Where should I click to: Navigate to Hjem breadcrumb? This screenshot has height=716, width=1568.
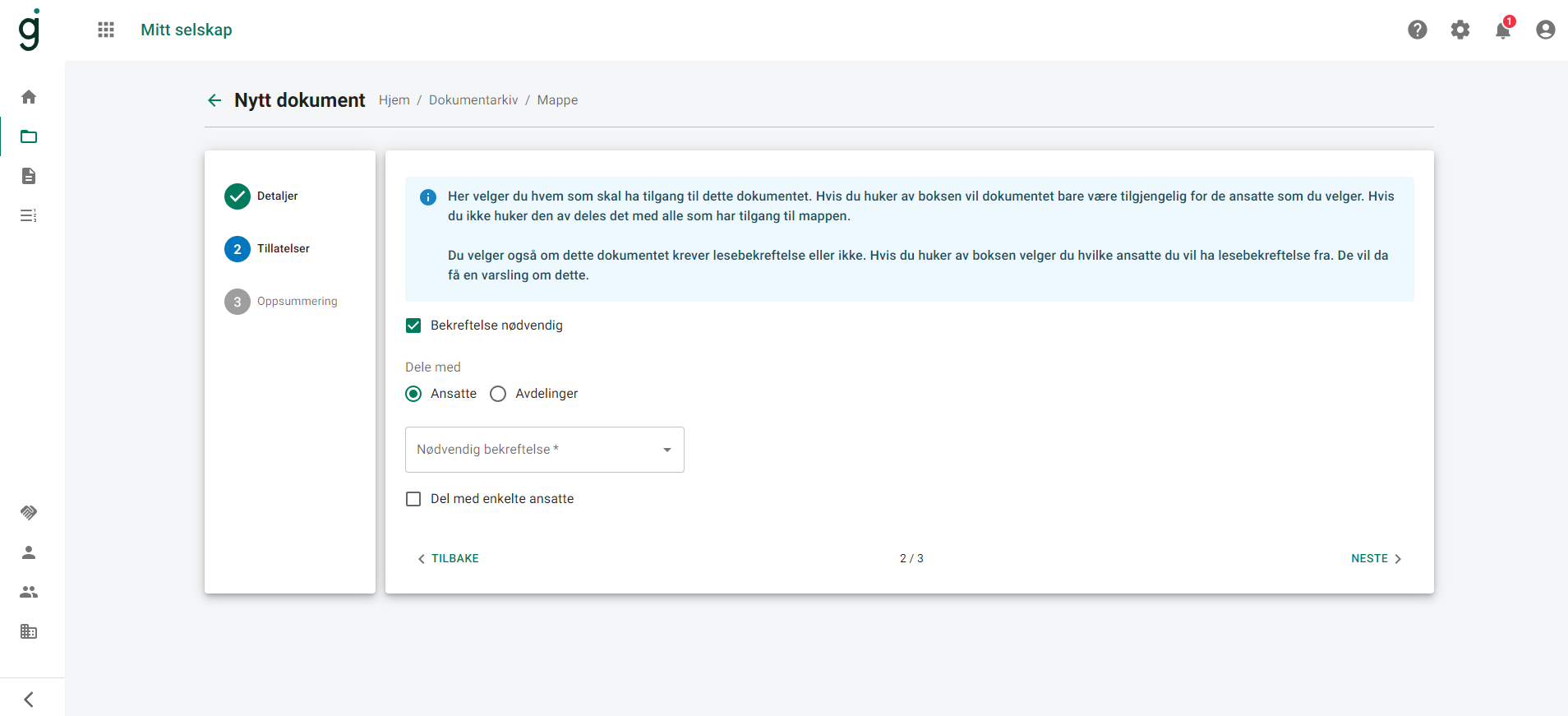click(x=394, y=100)
